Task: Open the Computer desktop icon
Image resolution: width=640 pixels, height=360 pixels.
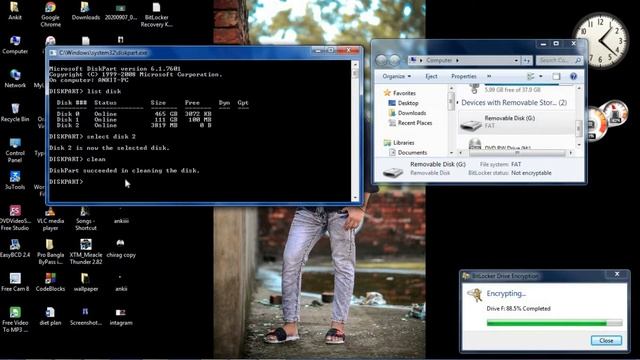Action: (x=15, y=45)
